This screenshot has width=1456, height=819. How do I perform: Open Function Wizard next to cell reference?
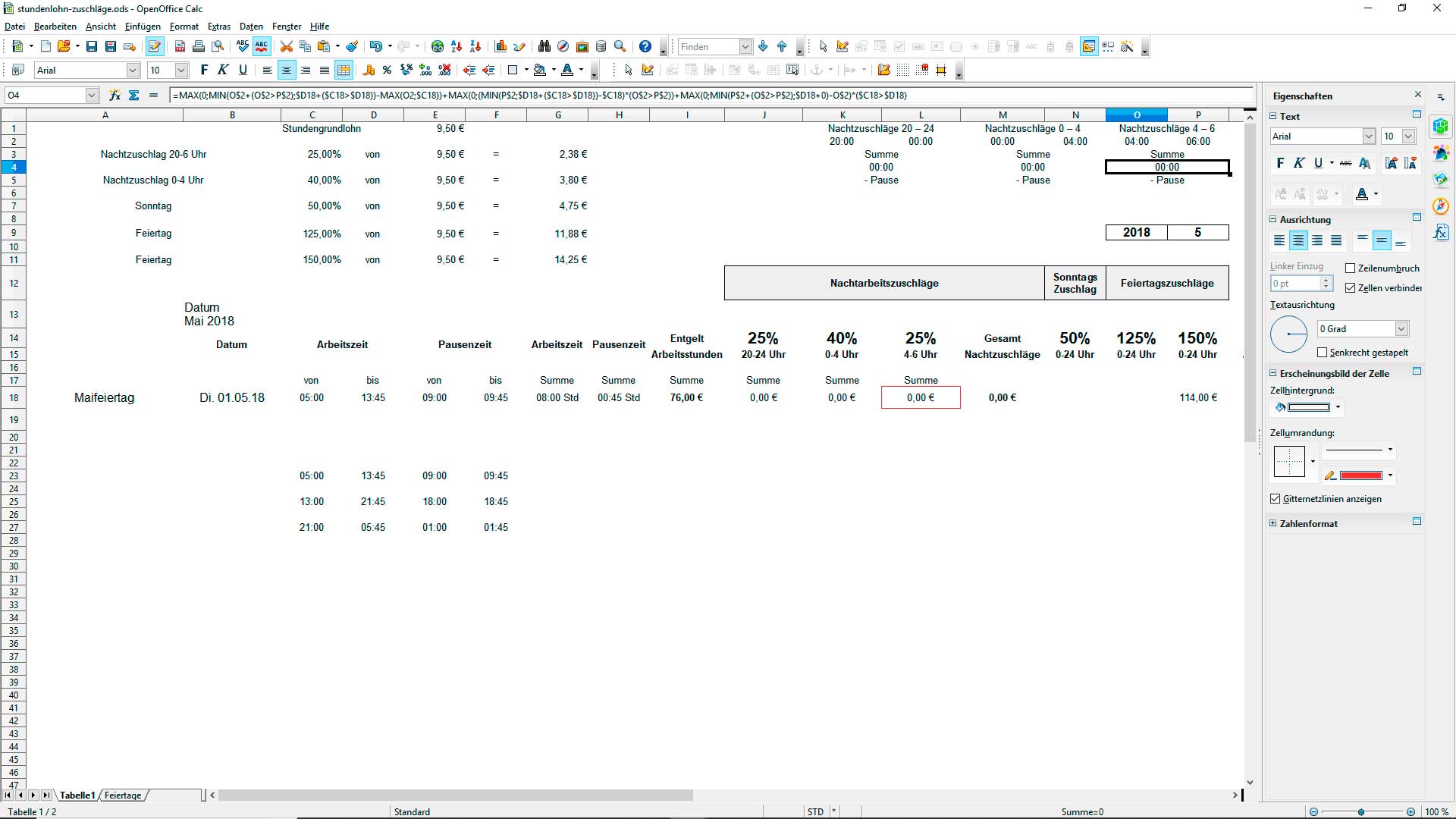(x=115, y=95)
